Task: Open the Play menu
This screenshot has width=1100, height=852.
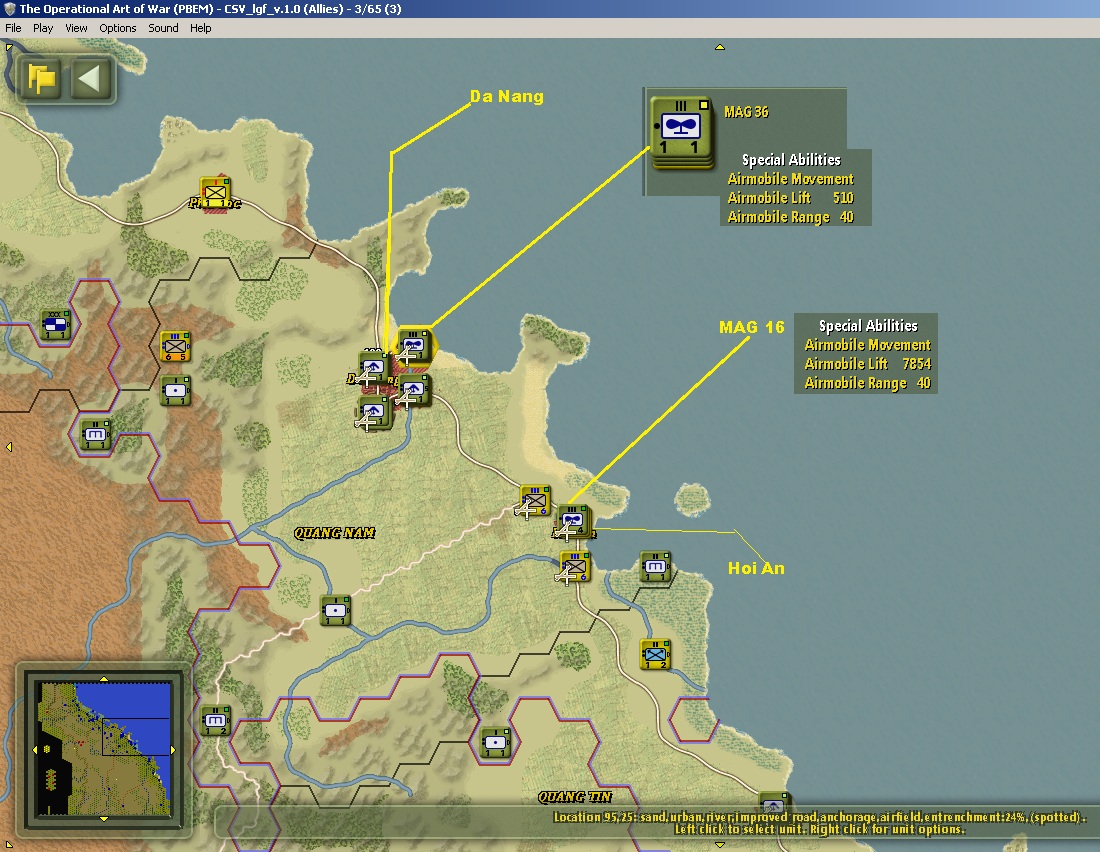Action: (43, 28)
